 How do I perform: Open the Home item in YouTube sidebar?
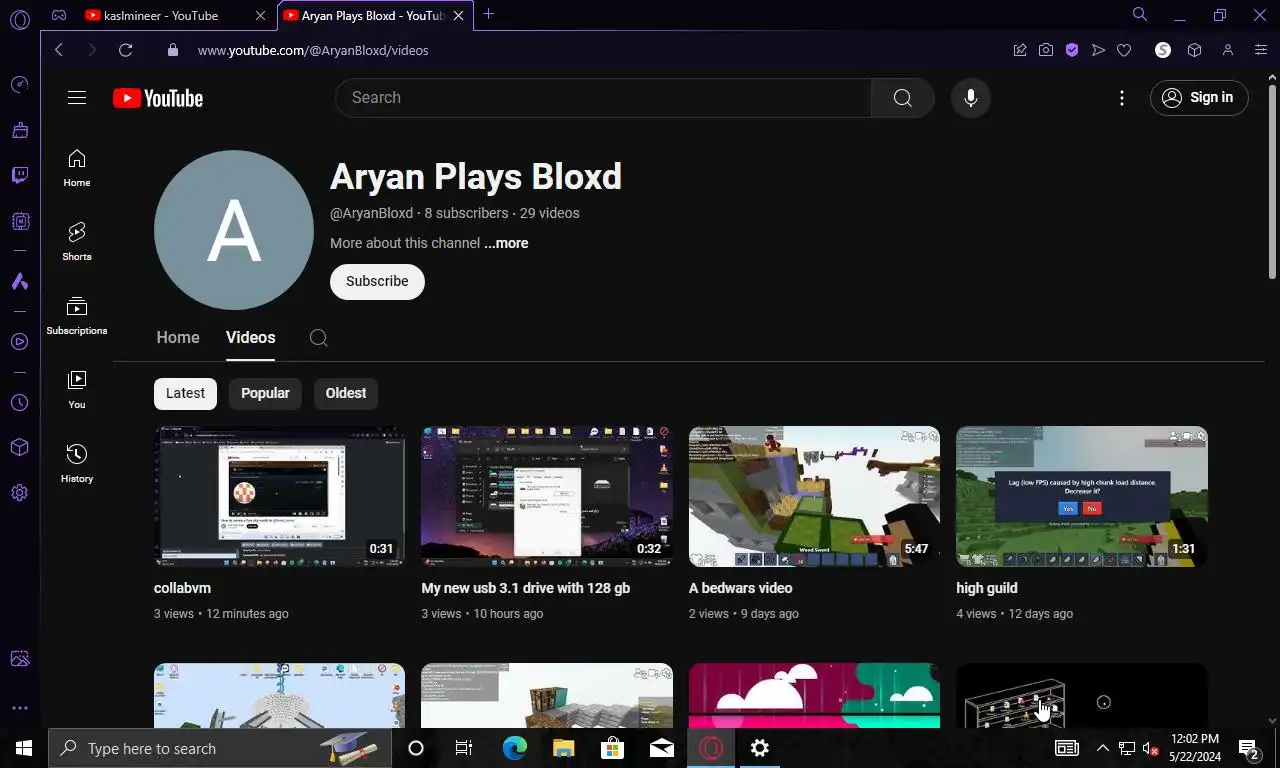coord(77,168)
